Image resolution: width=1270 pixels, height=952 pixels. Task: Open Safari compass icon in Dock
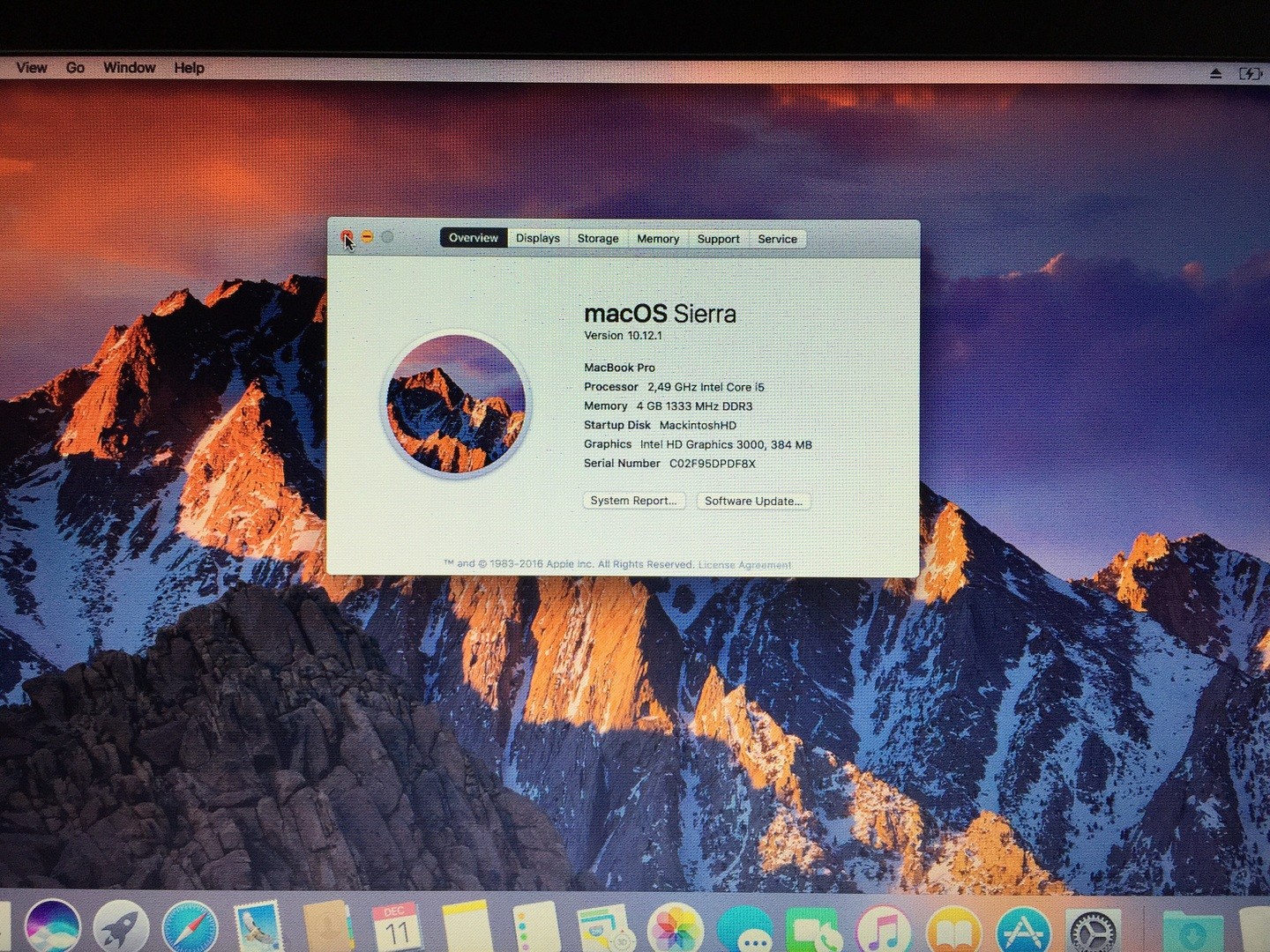(190, 927)
